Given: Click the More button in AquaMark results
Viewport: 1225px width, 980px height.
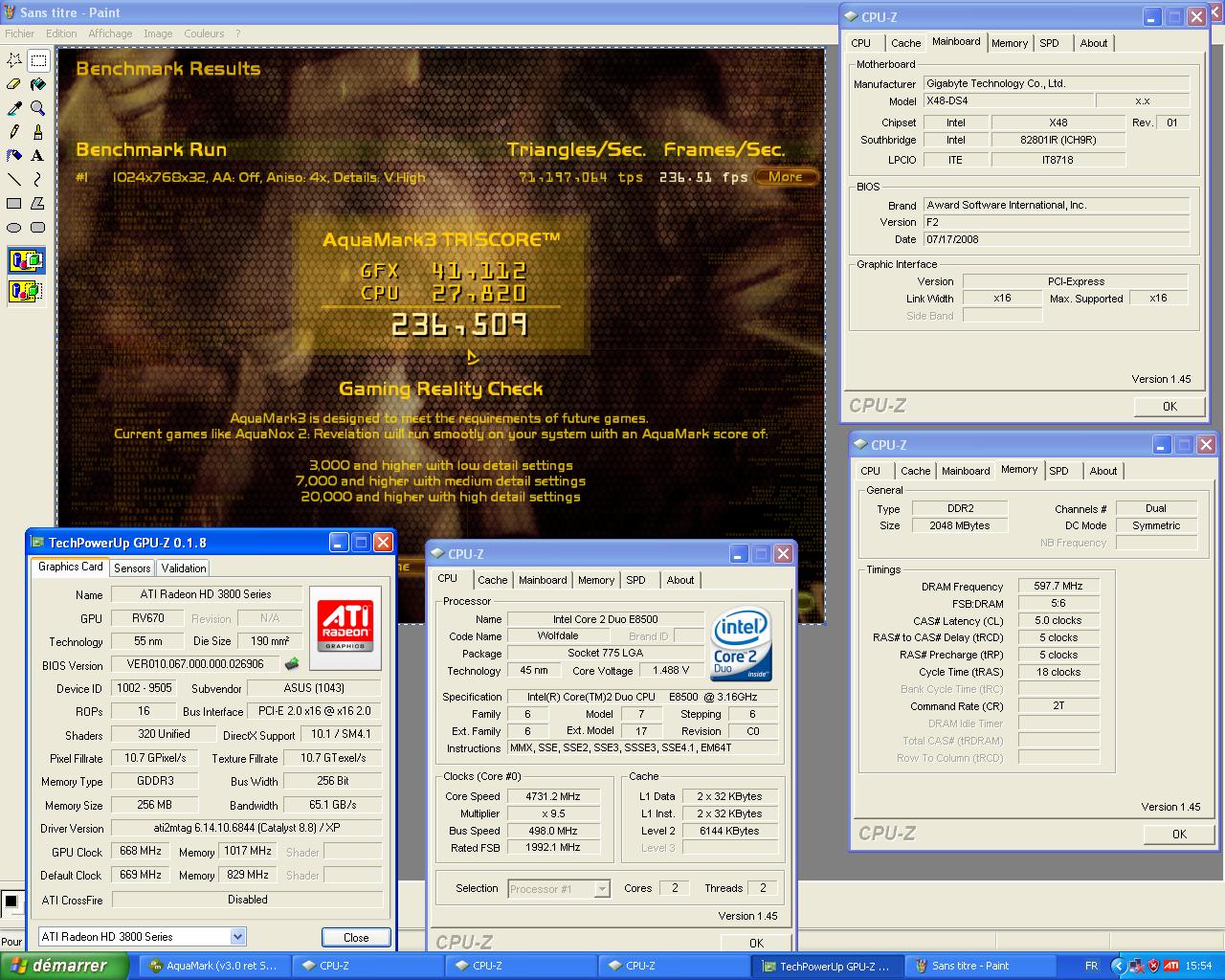Looking at the screenshot, I should (786, 176).
